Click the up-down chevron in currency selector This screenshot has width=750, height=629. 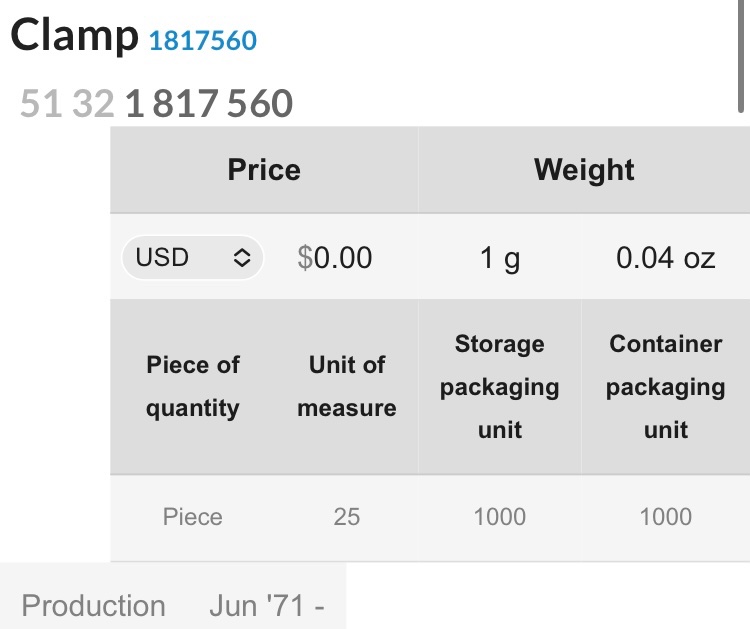(x=242, y=257)
